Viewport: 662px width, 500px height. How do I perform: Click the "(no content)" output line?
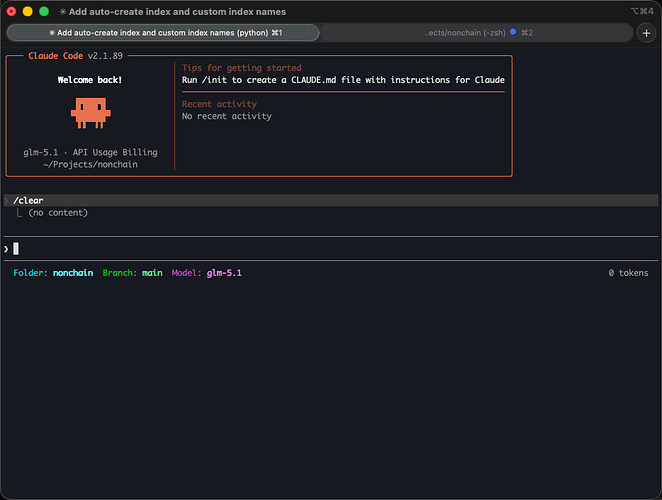point(58,212)
